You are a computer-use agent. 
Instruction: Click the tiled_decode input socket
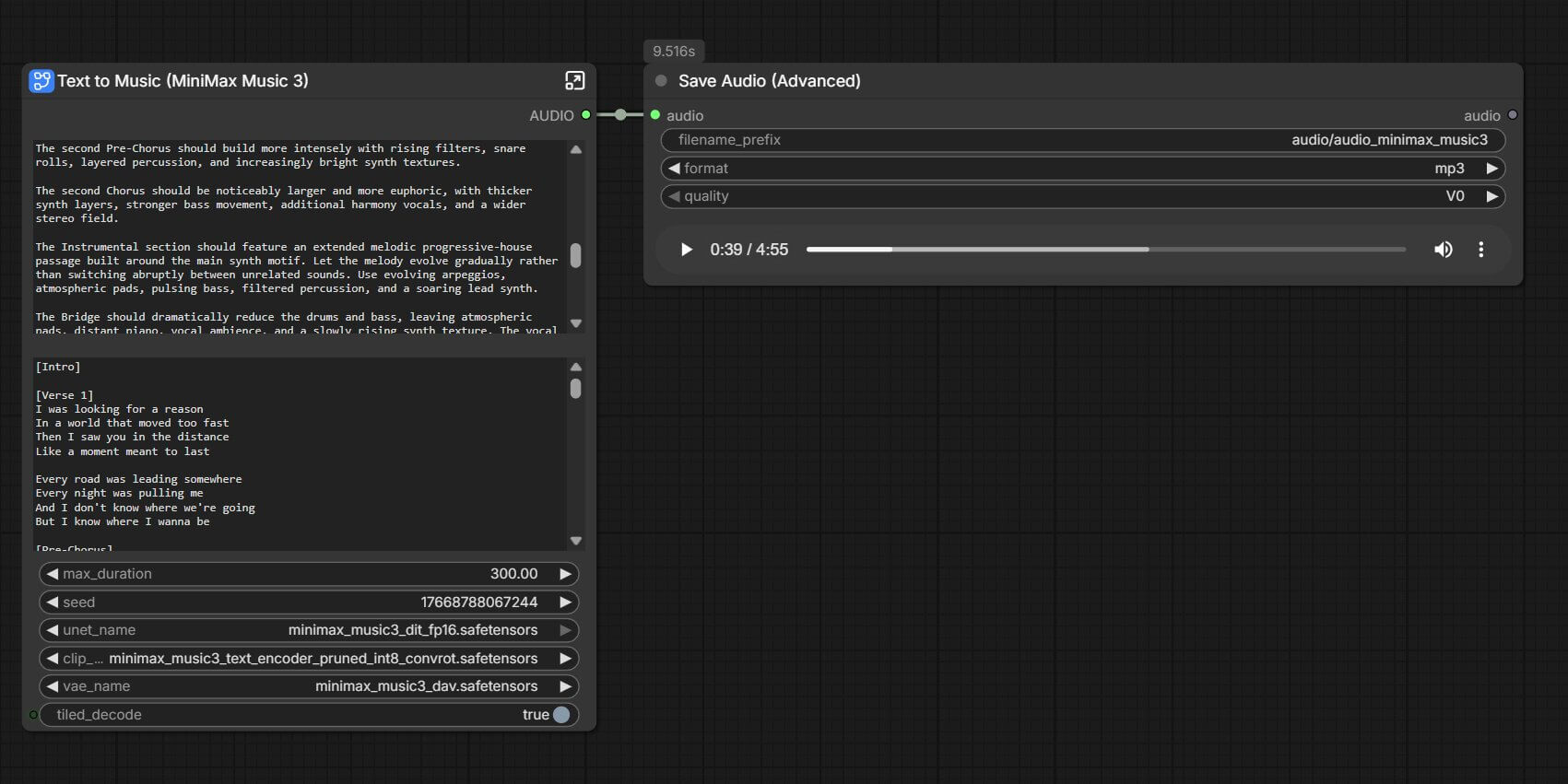(x=33, y=715)
